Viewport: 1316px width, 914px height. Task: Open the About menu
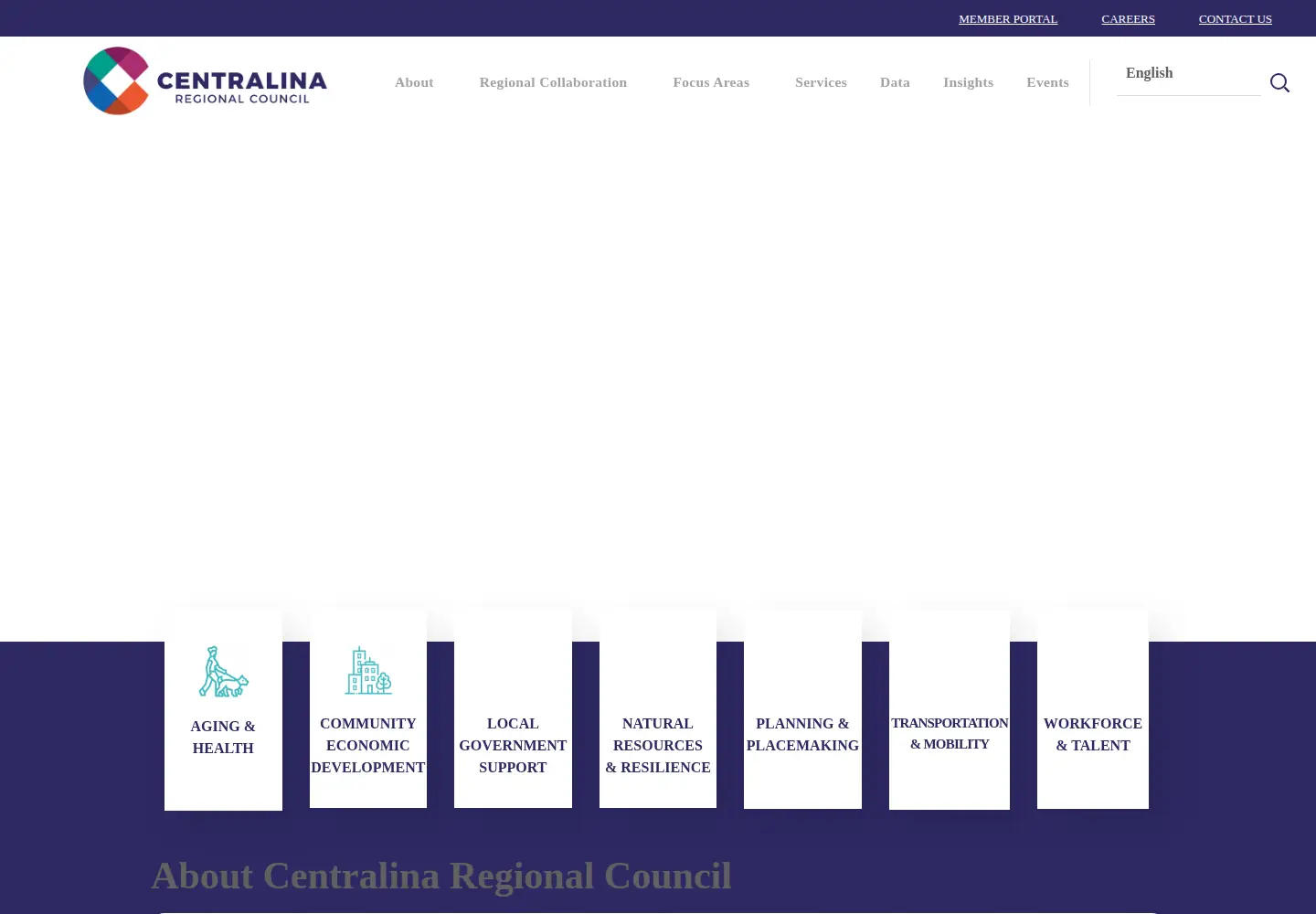click(x=414, y=82)
